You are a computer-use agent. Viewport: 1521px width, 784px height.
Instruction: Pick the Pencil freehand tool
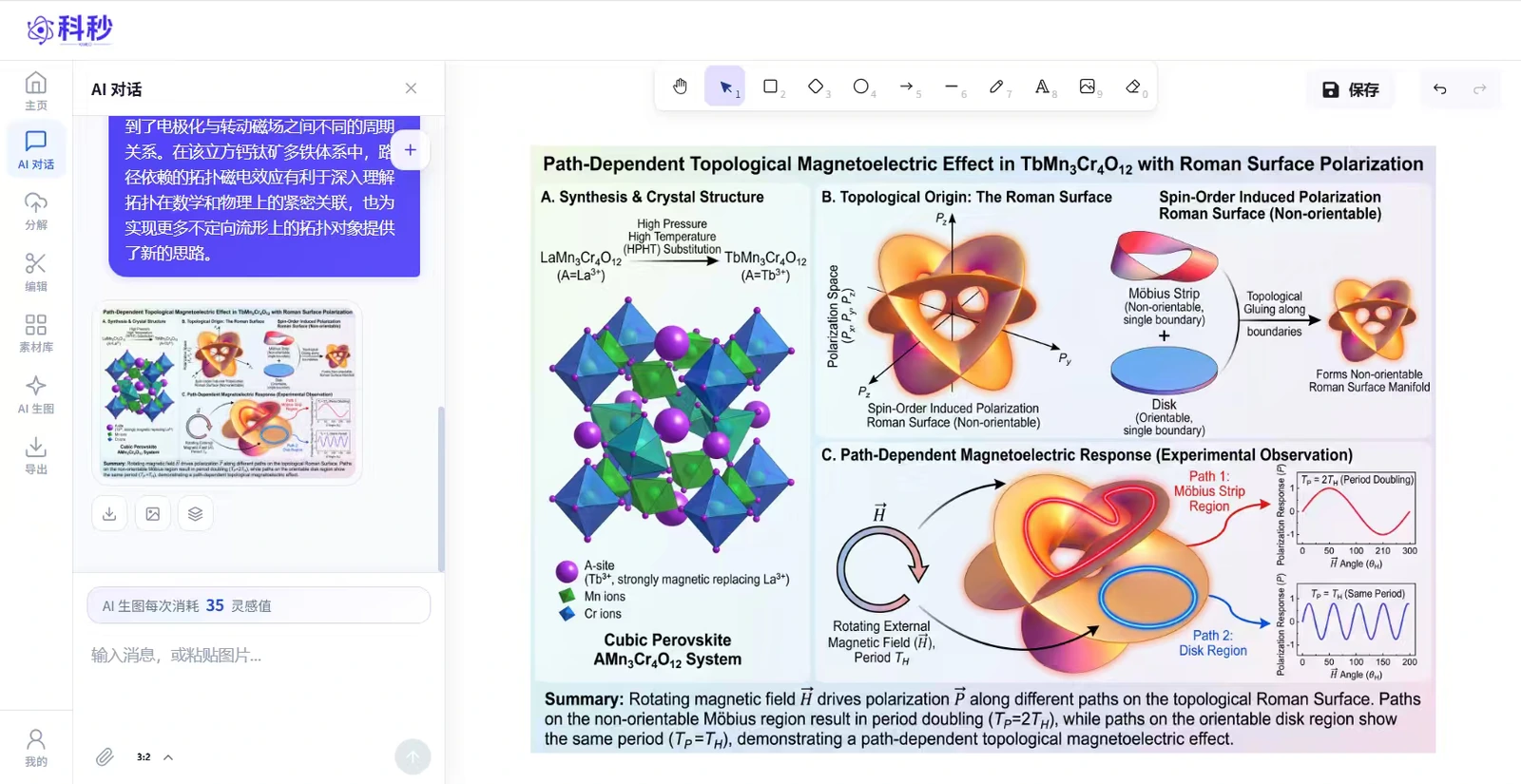997,86
